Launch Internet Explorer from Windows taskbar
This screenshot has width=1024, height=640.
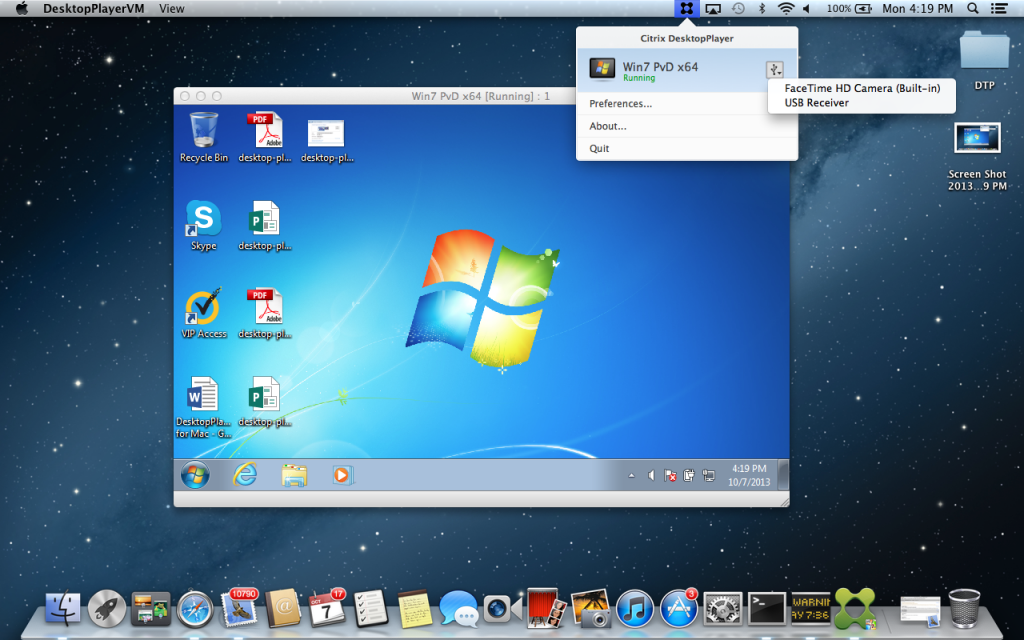245,475
